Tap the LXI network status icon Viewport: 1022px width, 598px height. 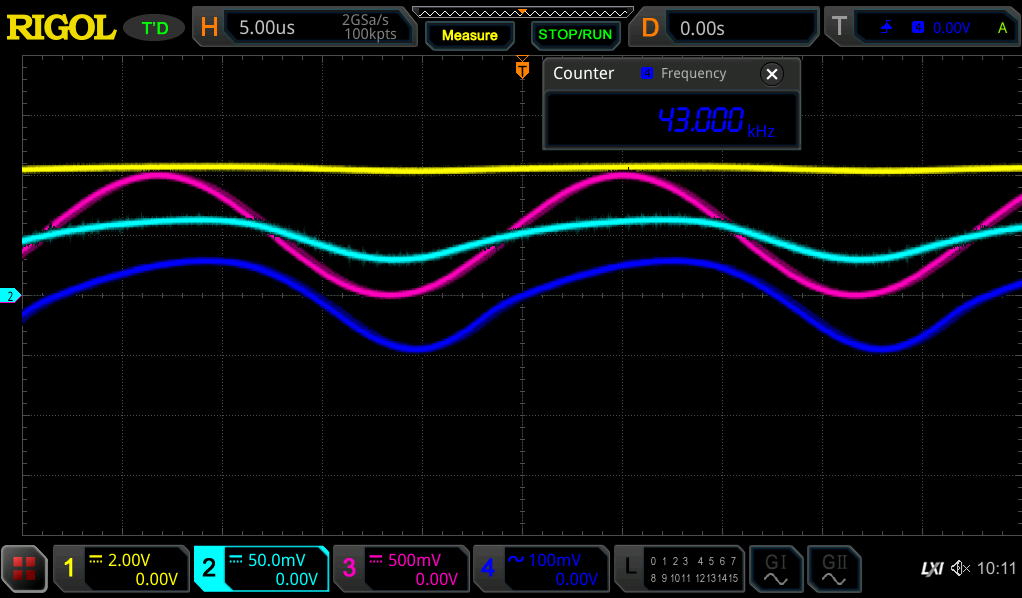[932, 569]
